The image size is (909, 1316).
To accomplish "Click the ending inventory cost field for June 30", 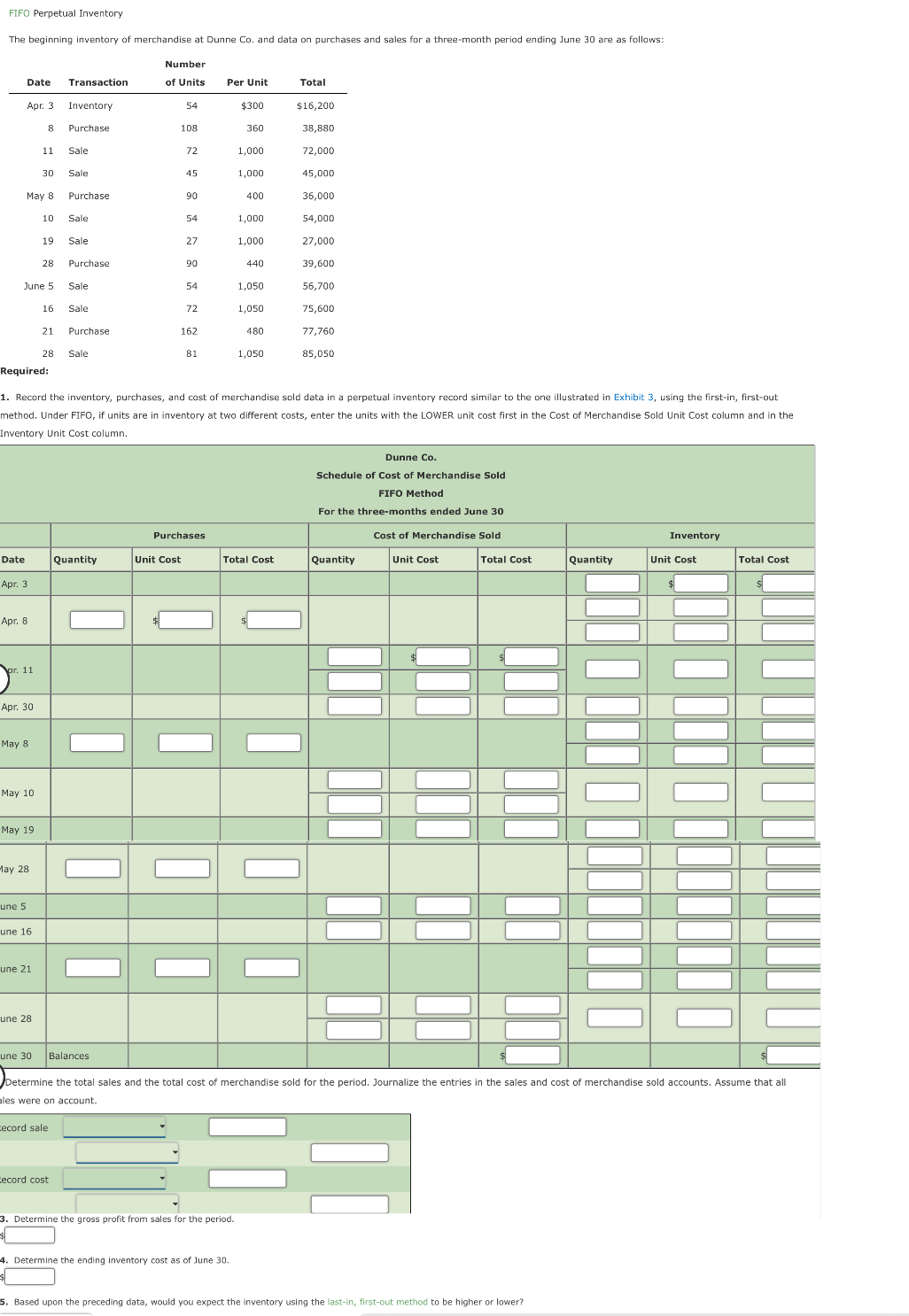I will point(31,1276).
